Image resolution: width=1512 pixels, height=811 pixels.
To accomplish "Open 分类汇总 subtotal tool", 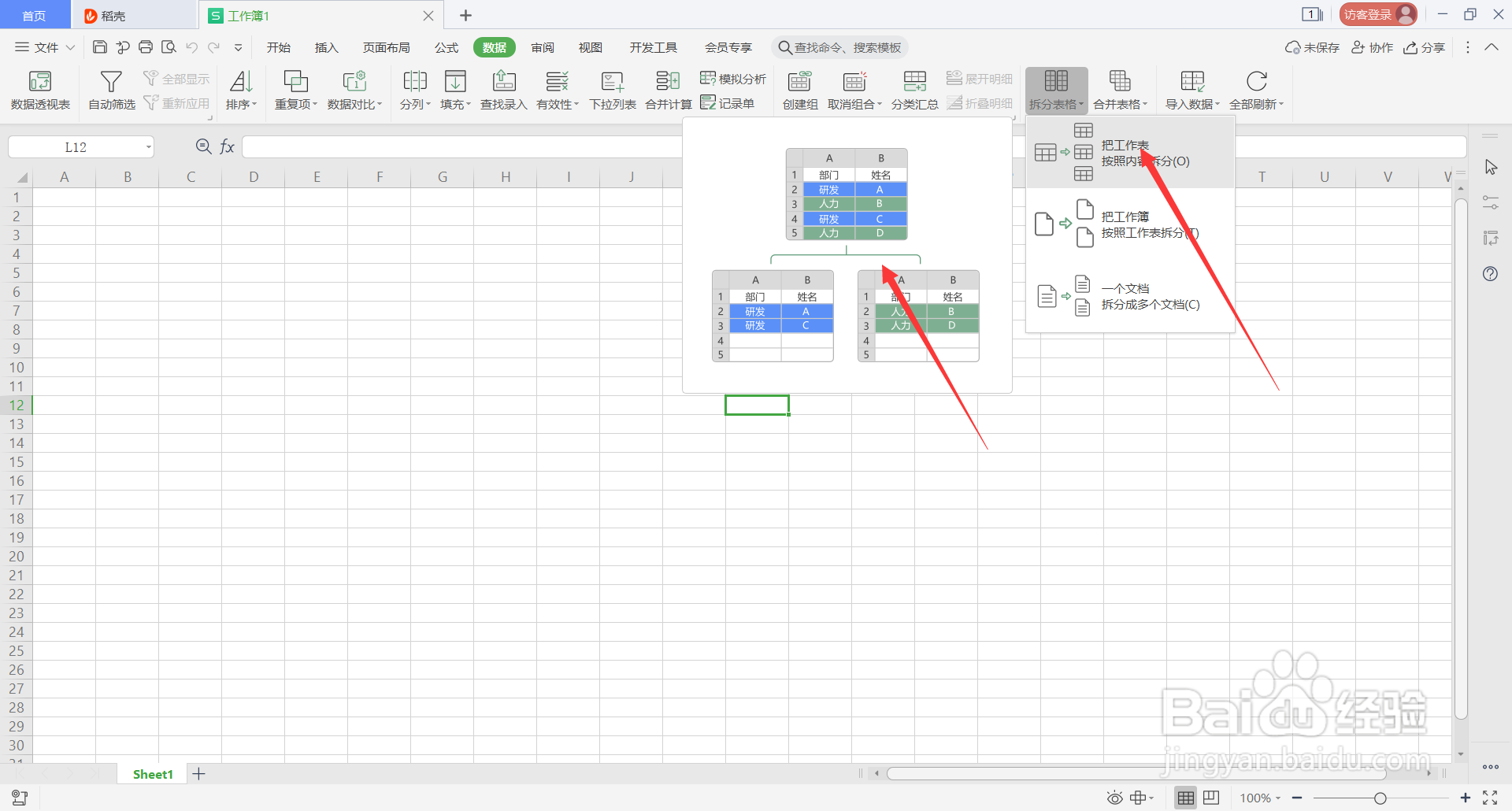I will (x=914, y=90).
